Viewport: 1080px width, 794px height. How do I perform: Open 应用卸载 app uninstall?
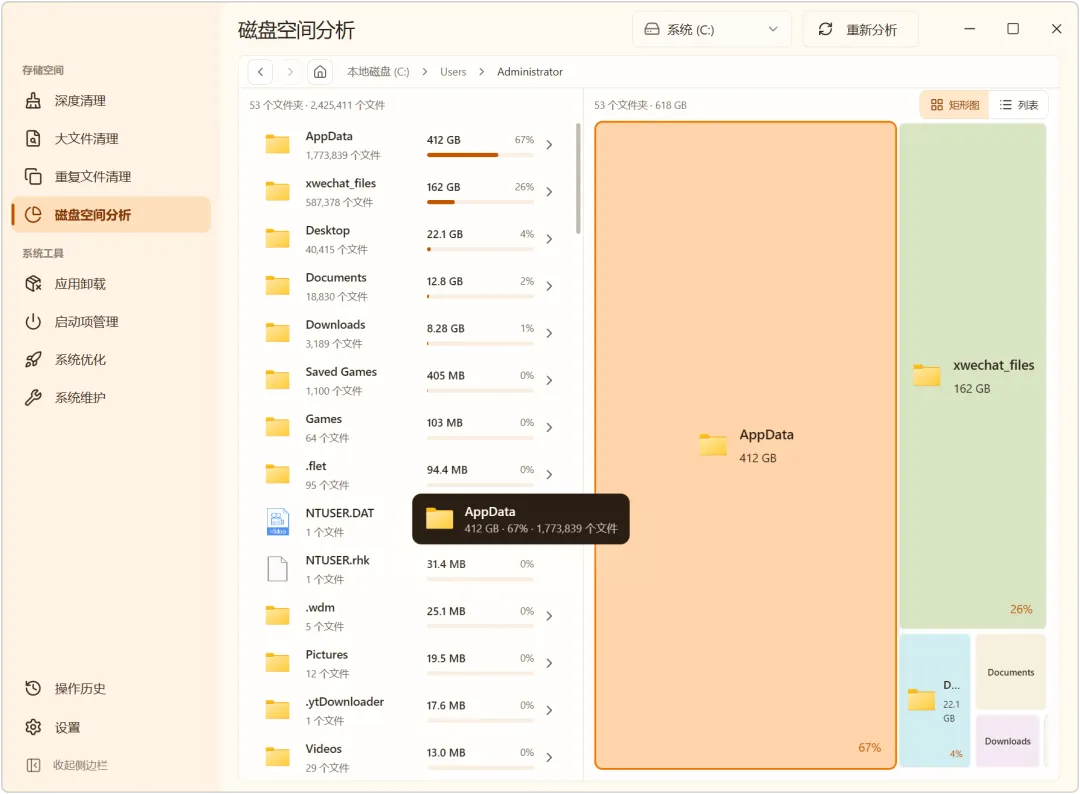tap(111, 284)
